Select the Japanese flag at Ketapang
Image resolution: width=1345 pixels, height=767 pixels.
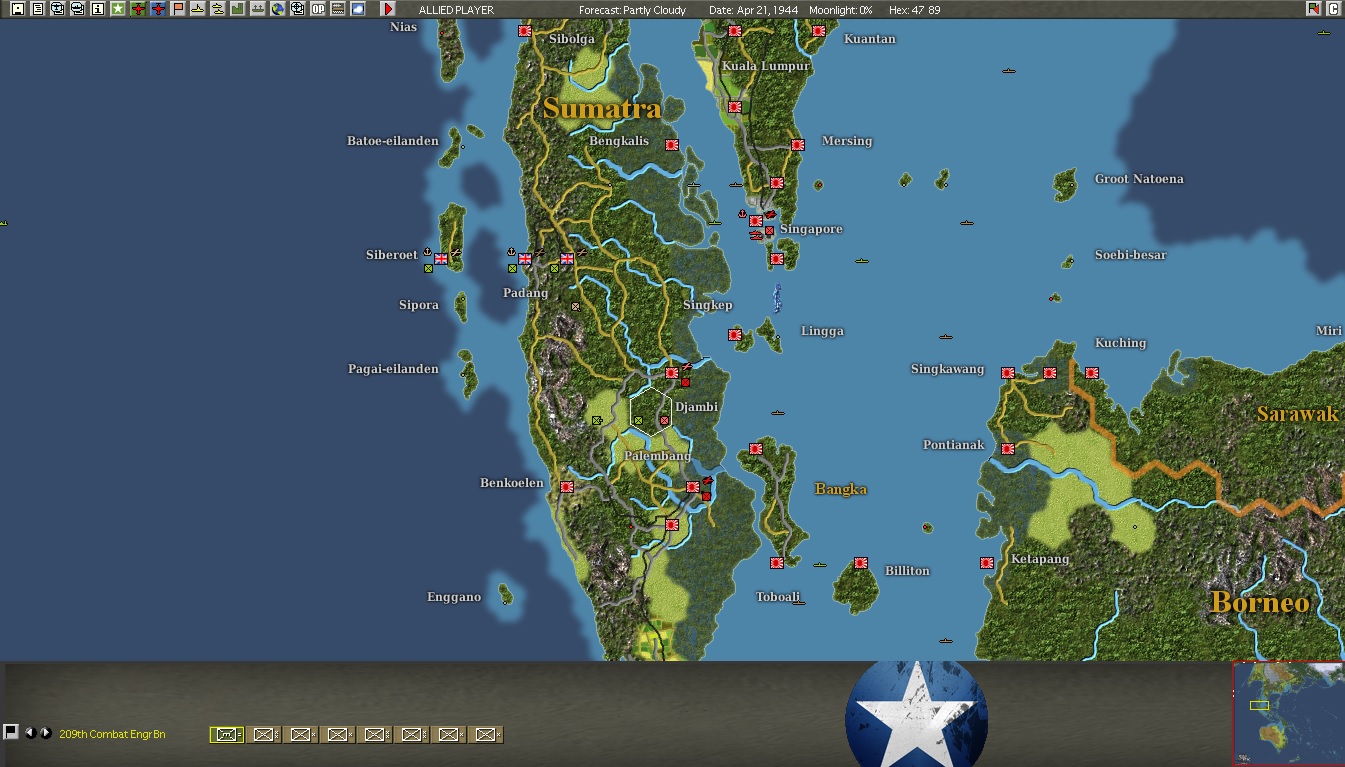tap(987, 563)
